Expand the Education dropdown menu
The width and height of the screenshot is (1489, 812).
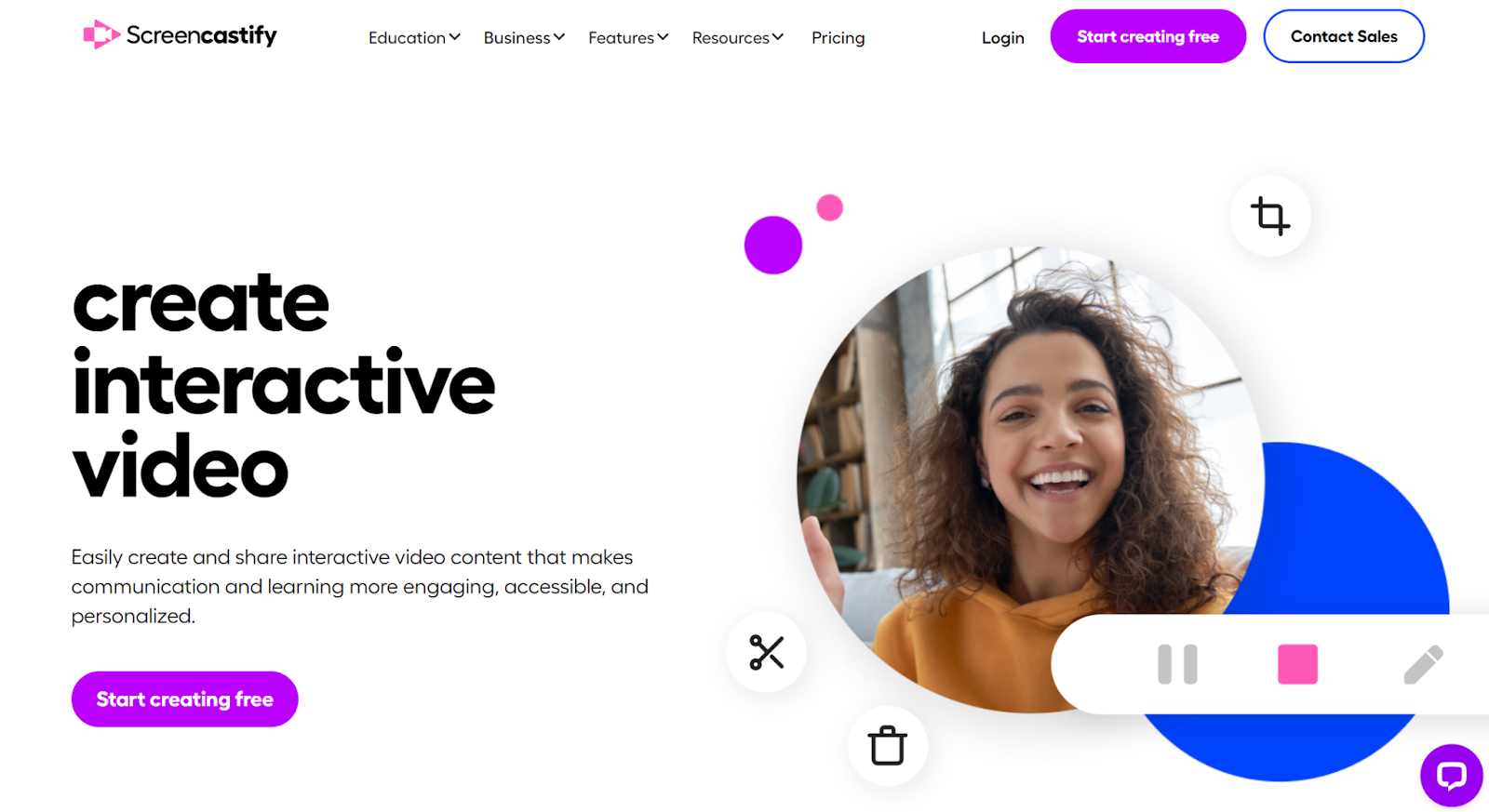pos(414,38)
